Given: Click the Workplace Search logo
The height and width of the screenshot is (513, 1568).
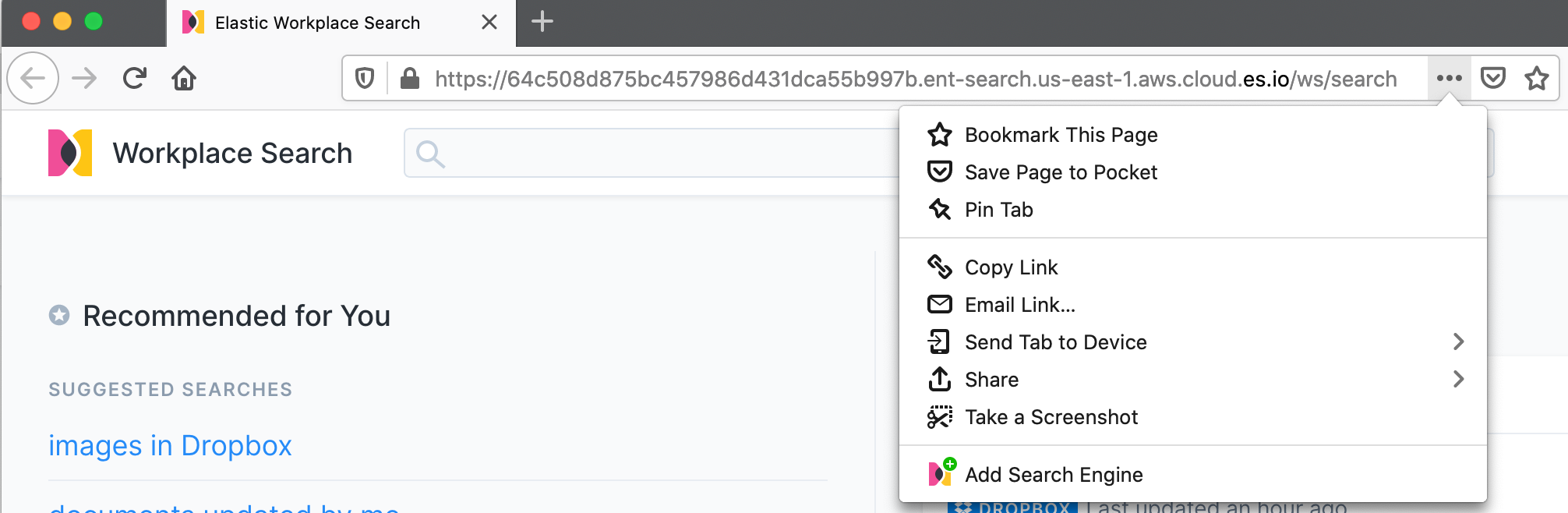Looking at the screenshot, I should coord(70,153).
